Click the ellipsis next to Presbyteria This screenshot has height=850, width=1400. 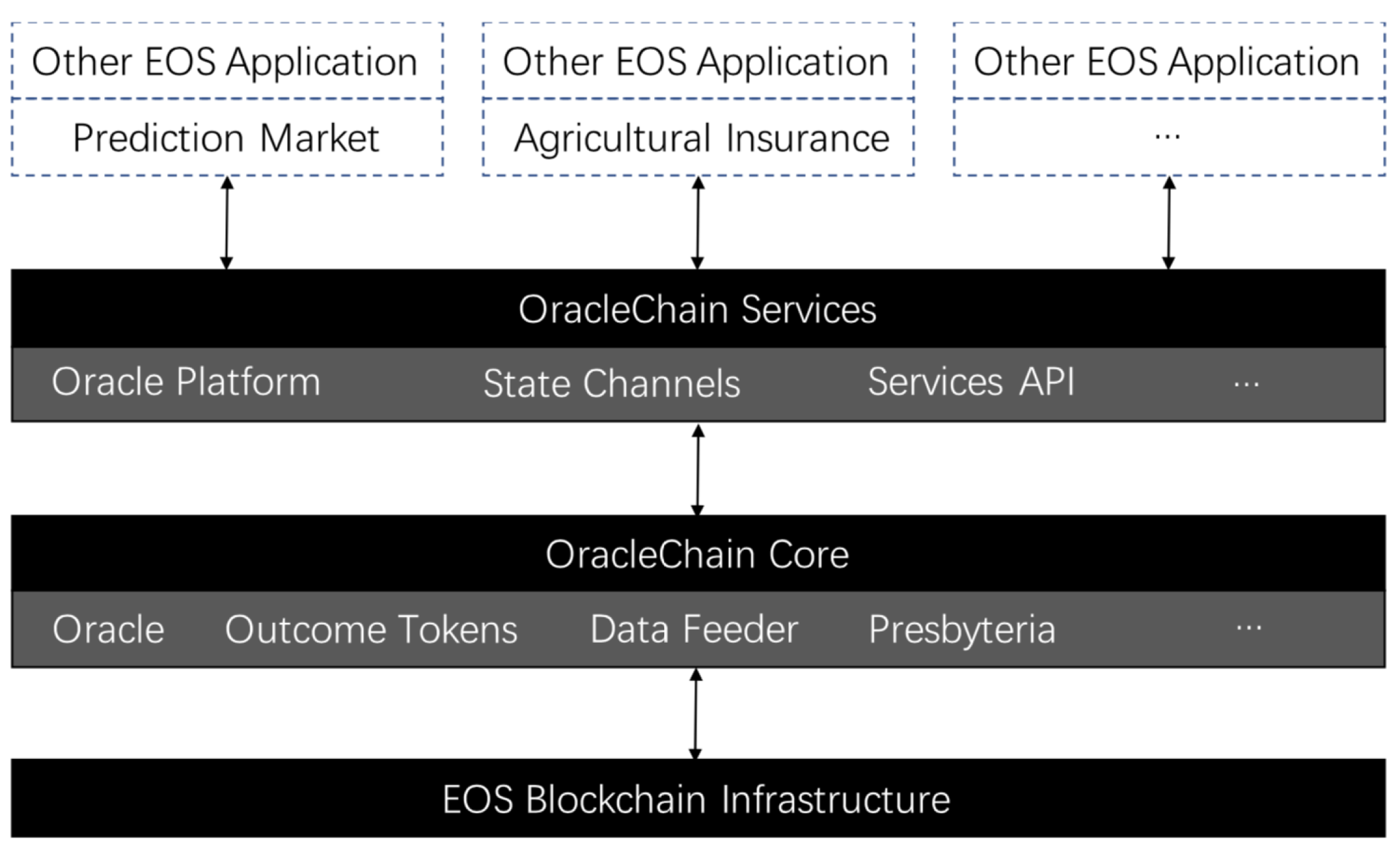tap(1248, 628)
